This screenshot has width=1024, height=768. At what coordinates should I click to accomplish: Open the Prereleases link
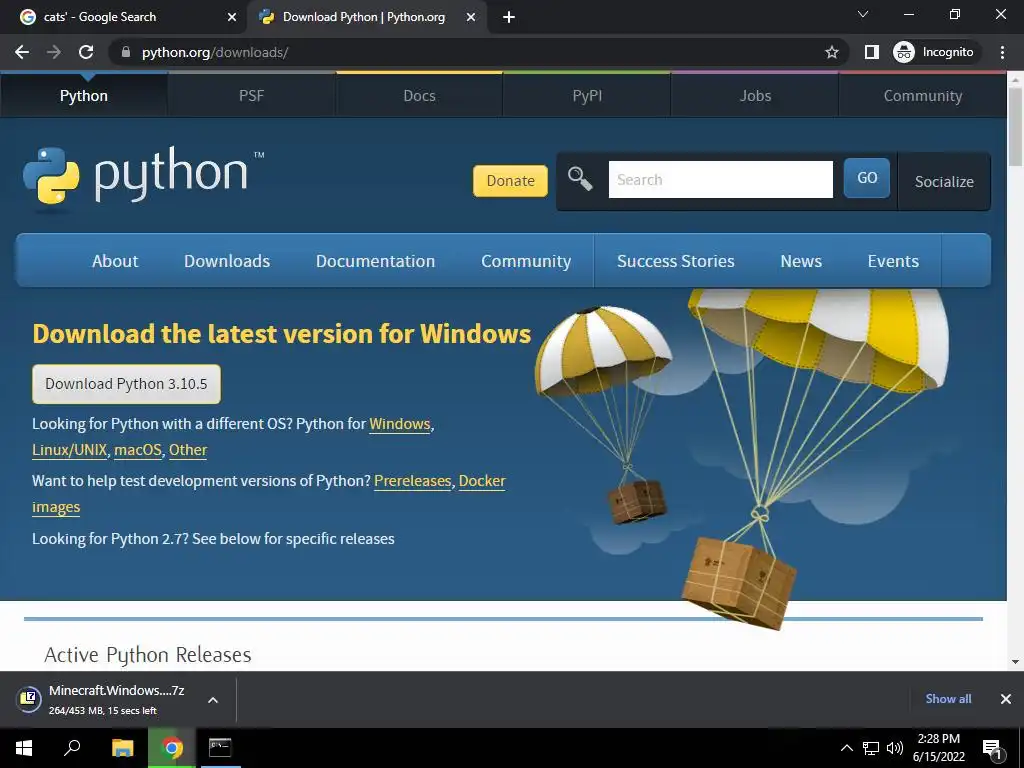coord(413,481)
